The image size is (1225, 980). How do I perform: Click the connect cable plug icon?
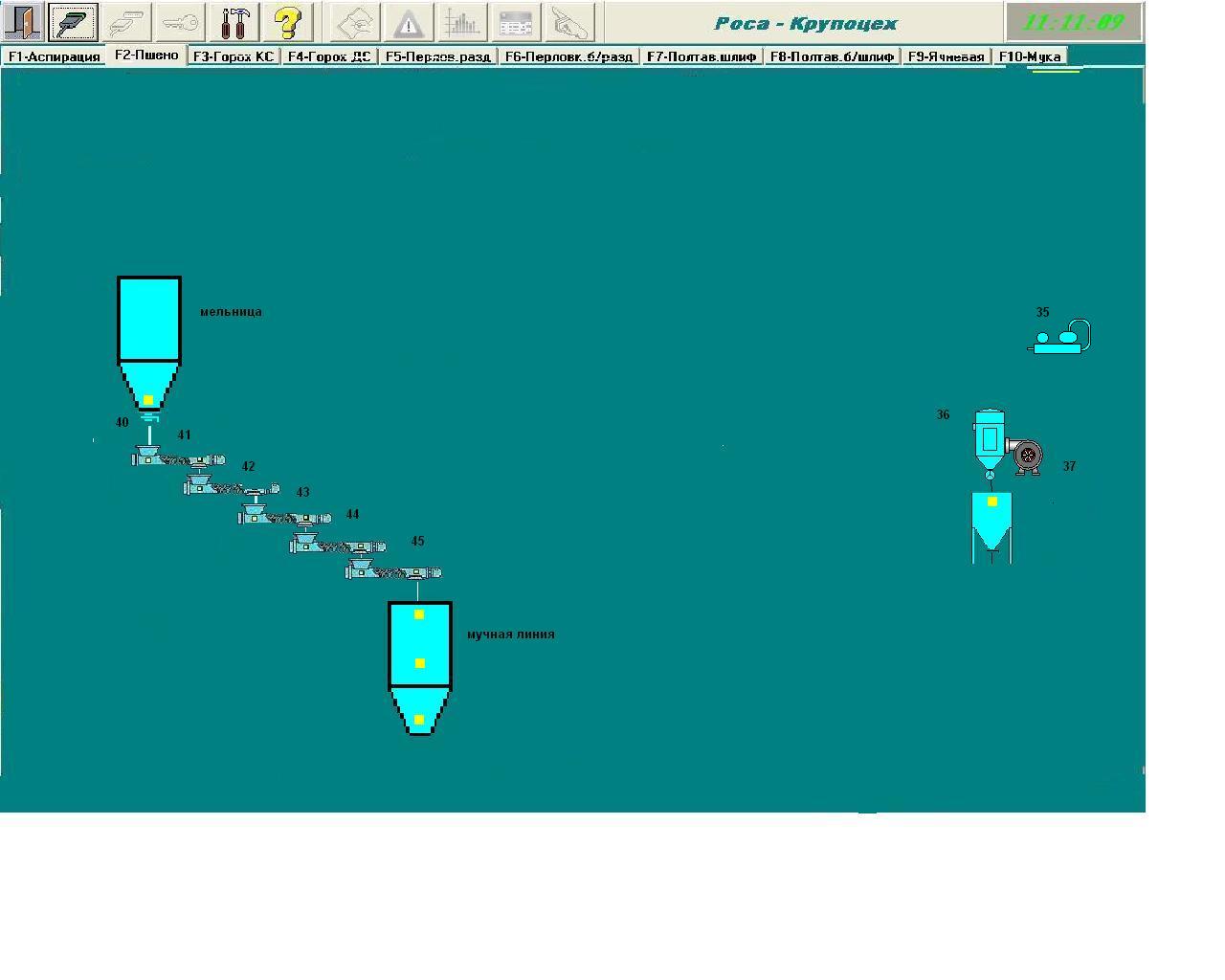tap(74, 22)
